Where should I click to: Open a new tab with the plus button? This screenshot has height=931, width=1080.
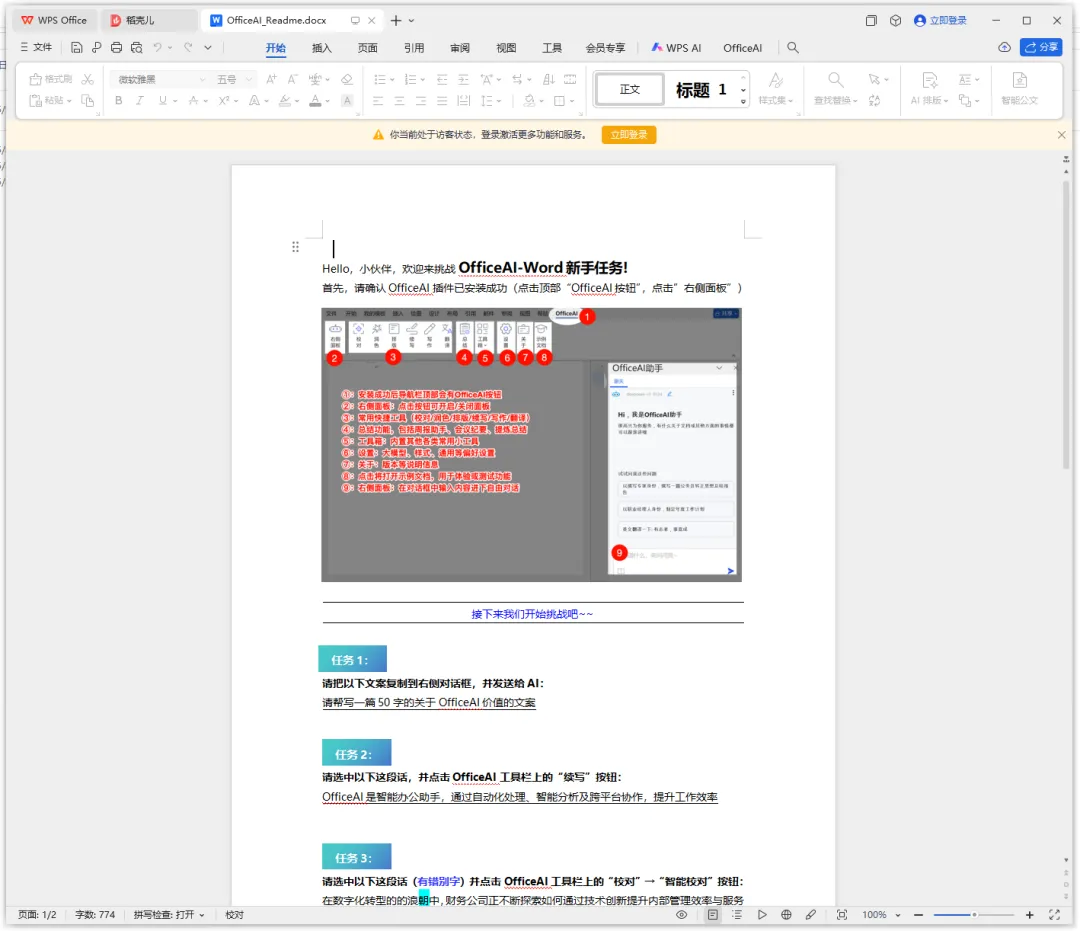pyautogui.click(x=395, y=20)
